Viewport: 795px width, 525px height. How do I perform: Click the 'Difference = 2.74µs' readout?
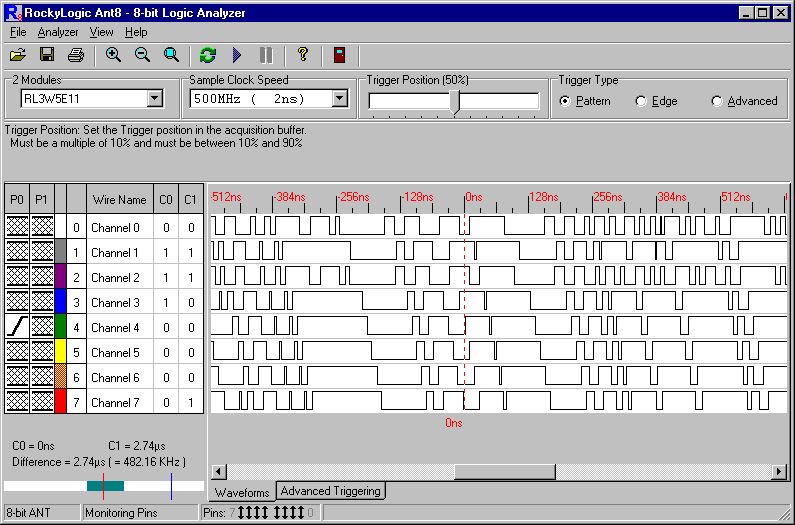(99, 462)
